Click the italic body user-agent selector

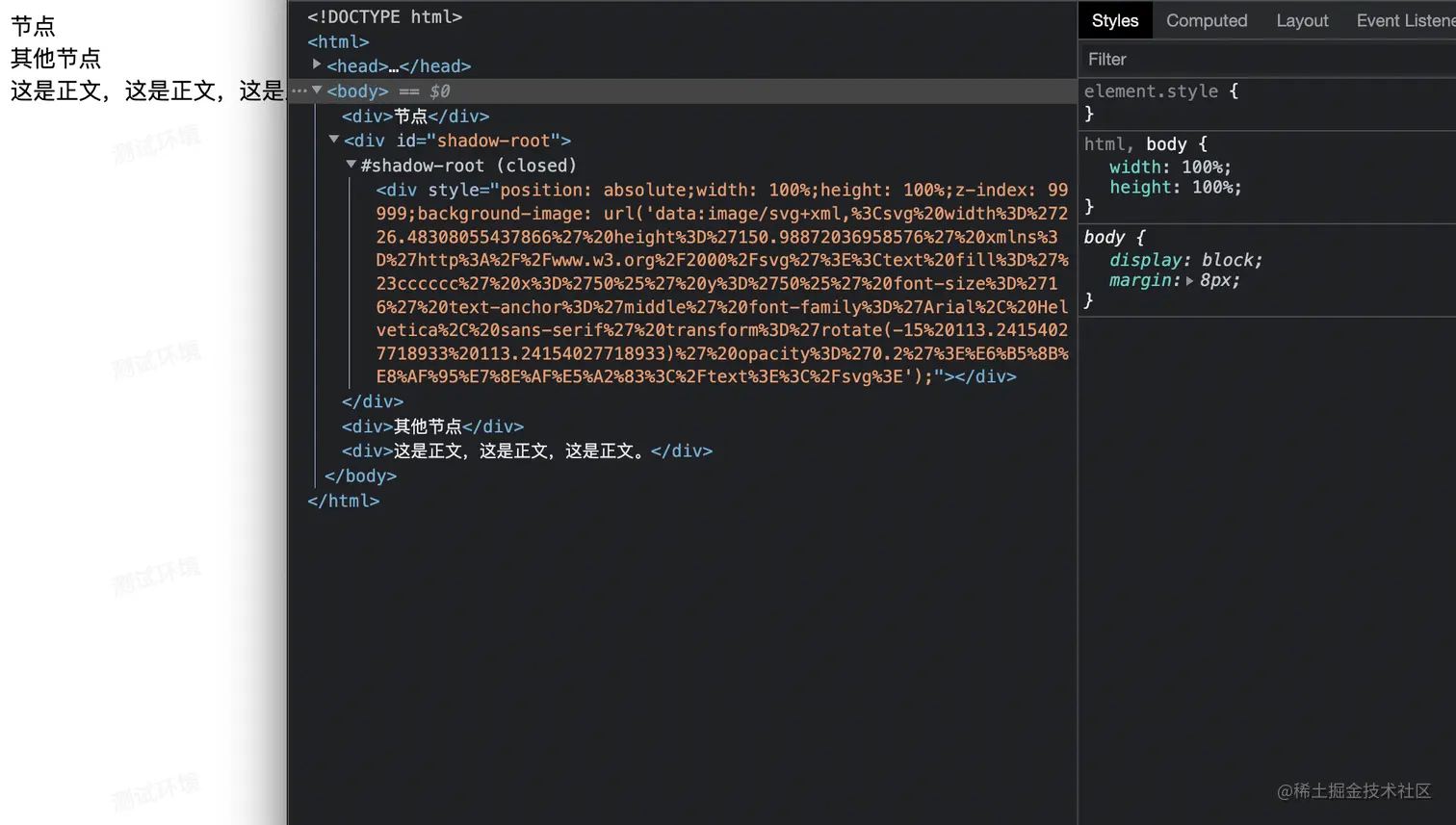click(x=1104, y=237)
